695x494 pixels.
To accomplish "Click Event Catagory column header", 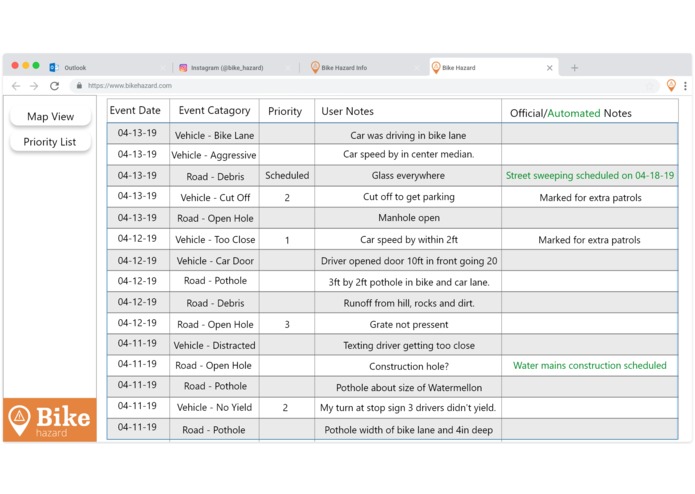I will click(x=215, y=111).
